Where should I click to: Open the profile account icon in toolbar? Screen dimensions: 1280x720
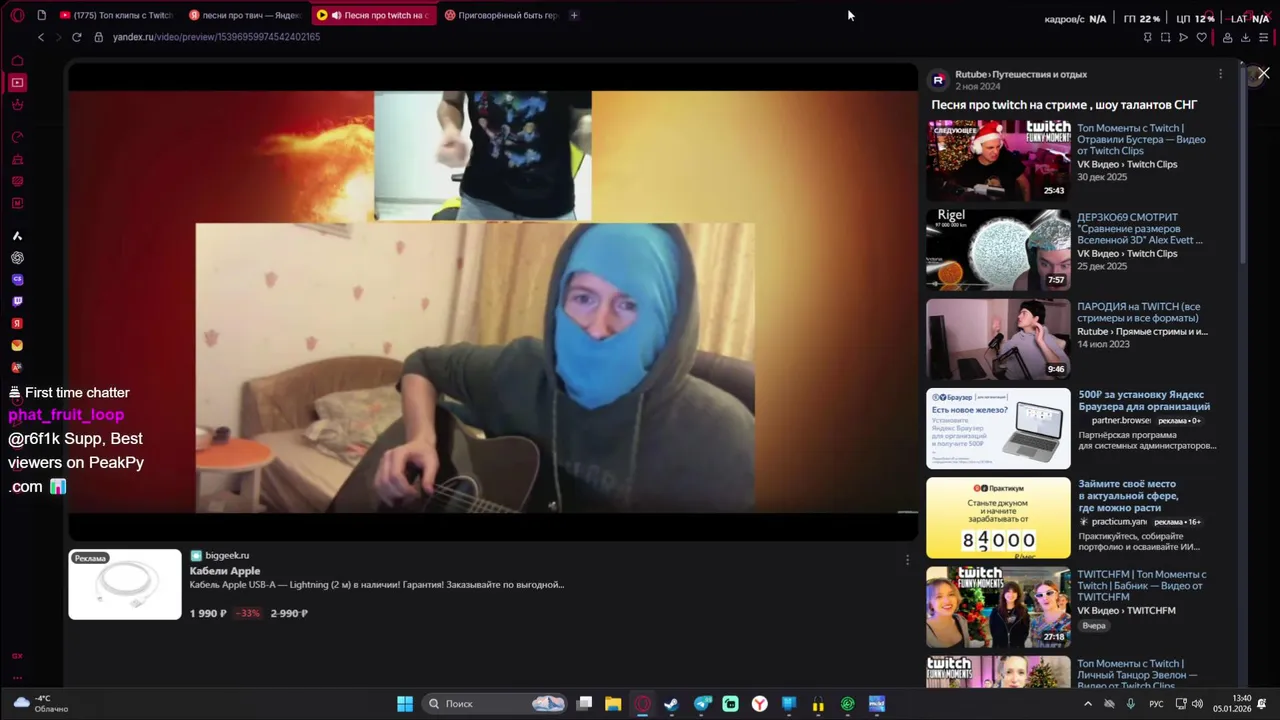click(x=1227, y=37)
